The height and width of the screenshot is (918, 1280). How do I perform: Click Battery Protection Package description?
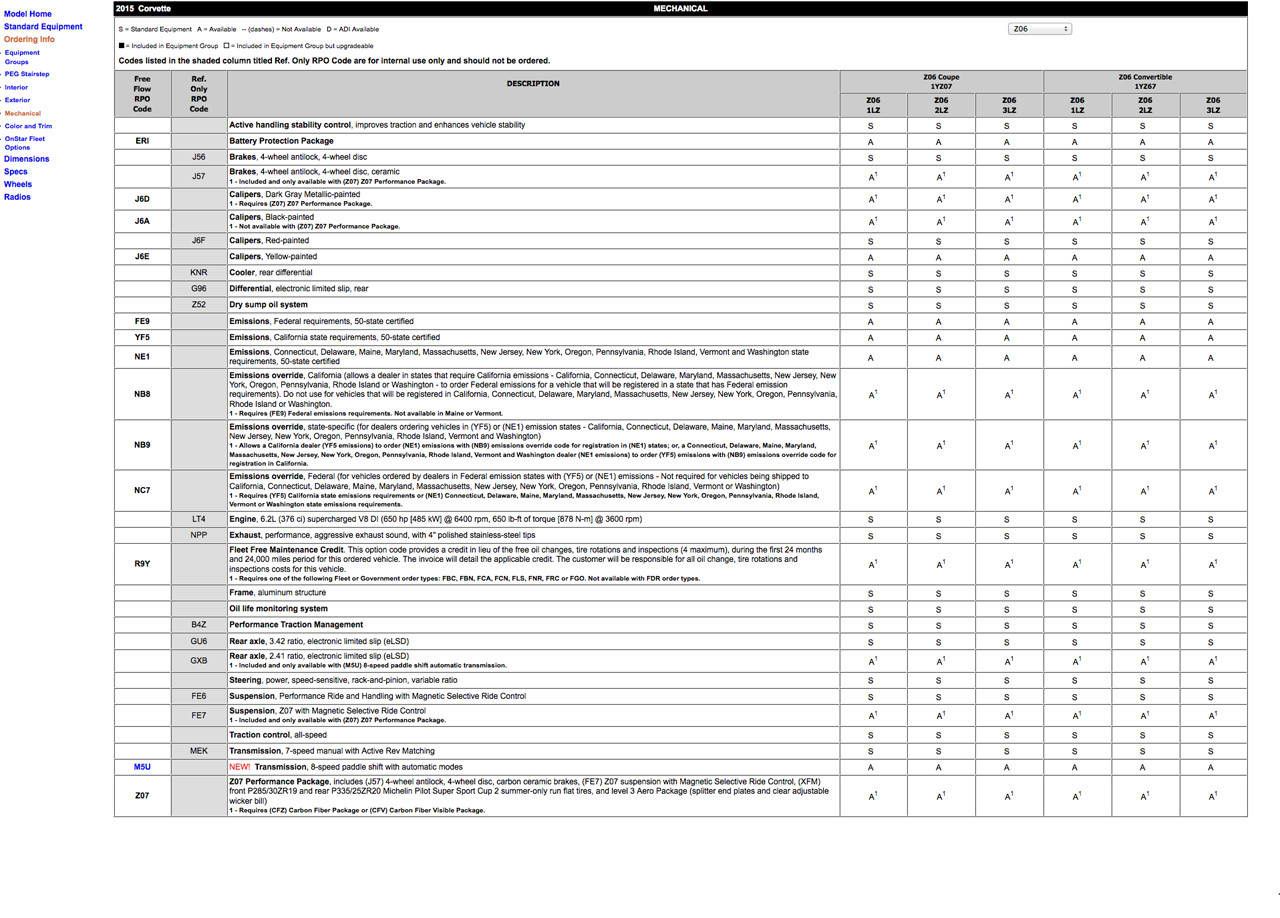(x=282, y=141)
